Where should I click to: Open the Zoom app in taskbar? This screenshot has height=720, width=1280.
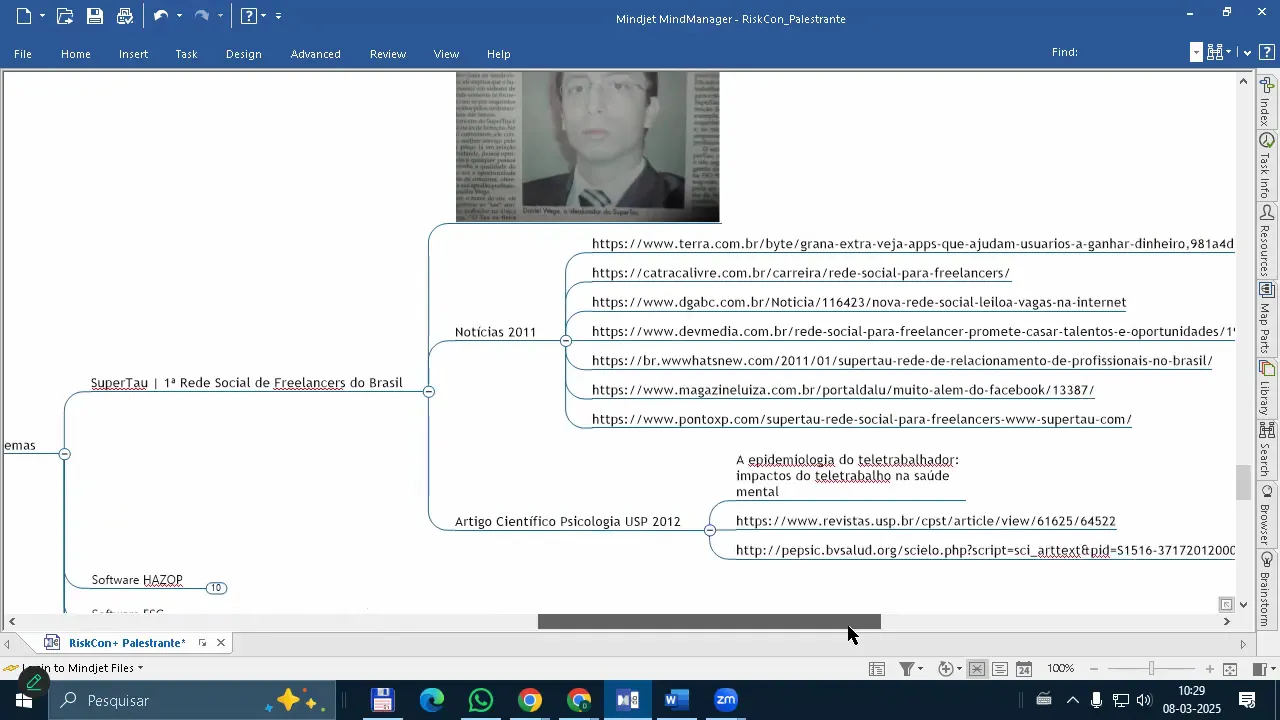point(726,700)
